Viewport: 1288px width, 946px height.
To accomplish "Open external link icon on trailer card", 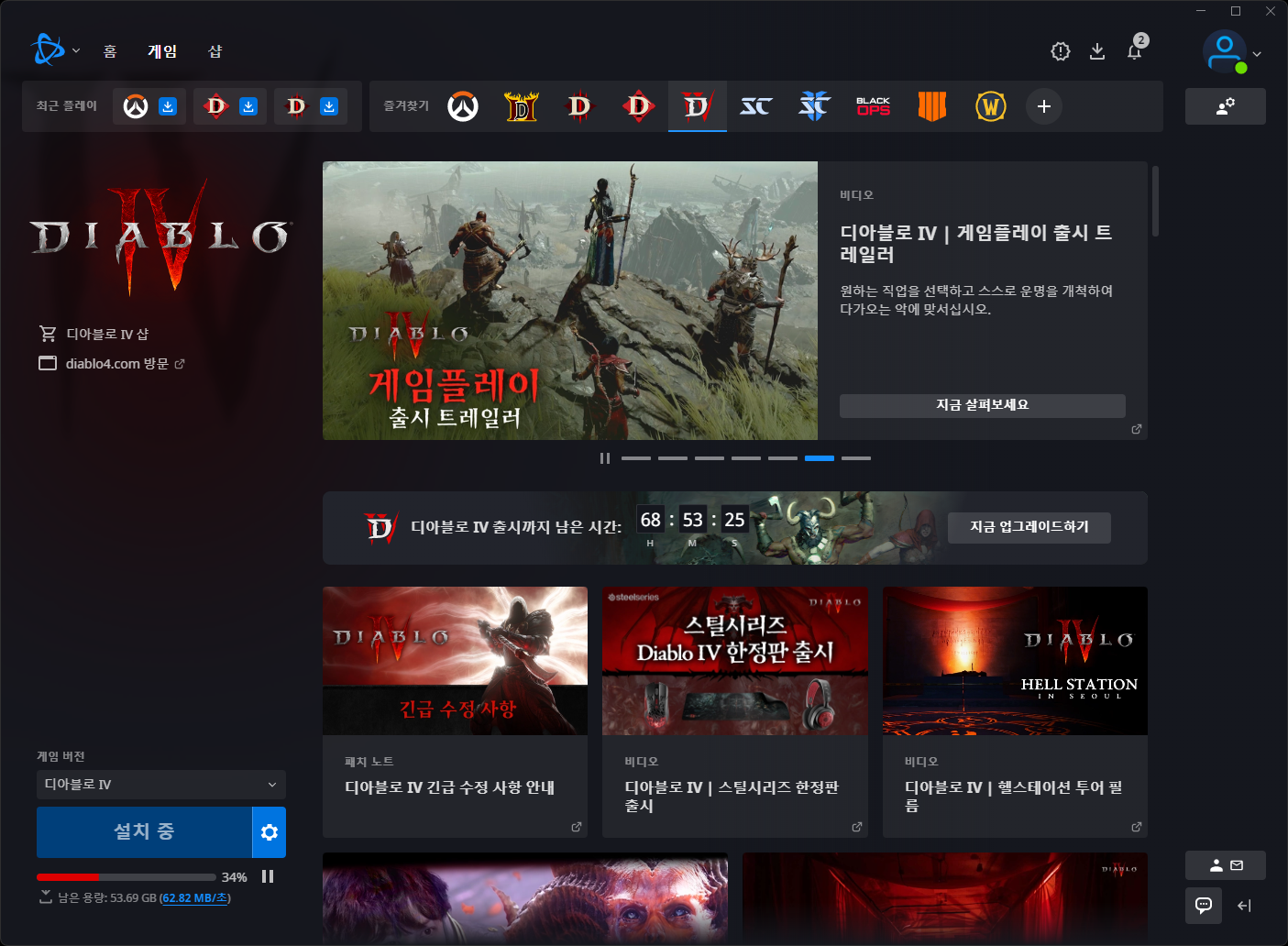I will point(1137,429).
